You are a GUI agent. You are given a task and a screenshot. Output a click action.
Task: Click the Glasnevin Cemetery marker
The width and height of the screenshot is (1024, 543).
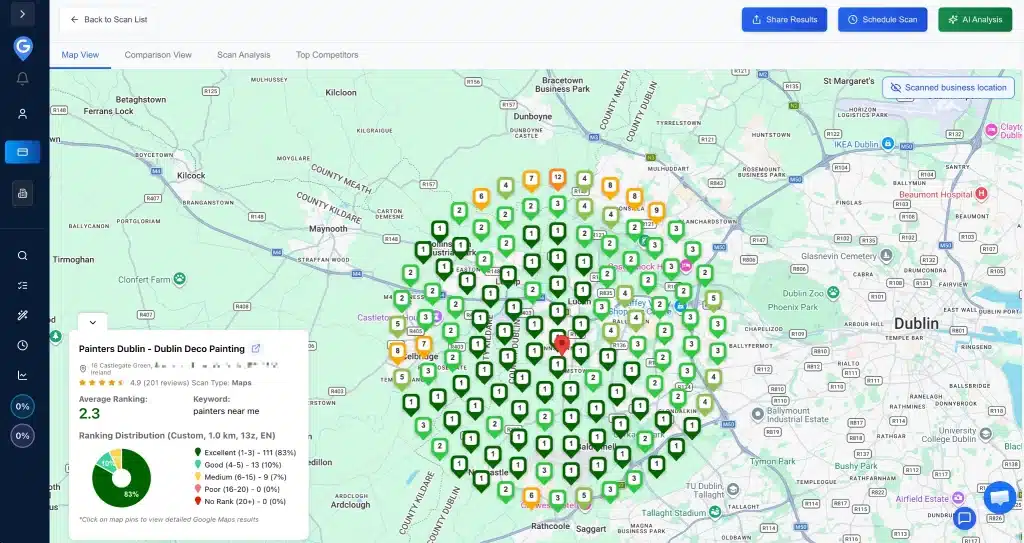point(886,255)
